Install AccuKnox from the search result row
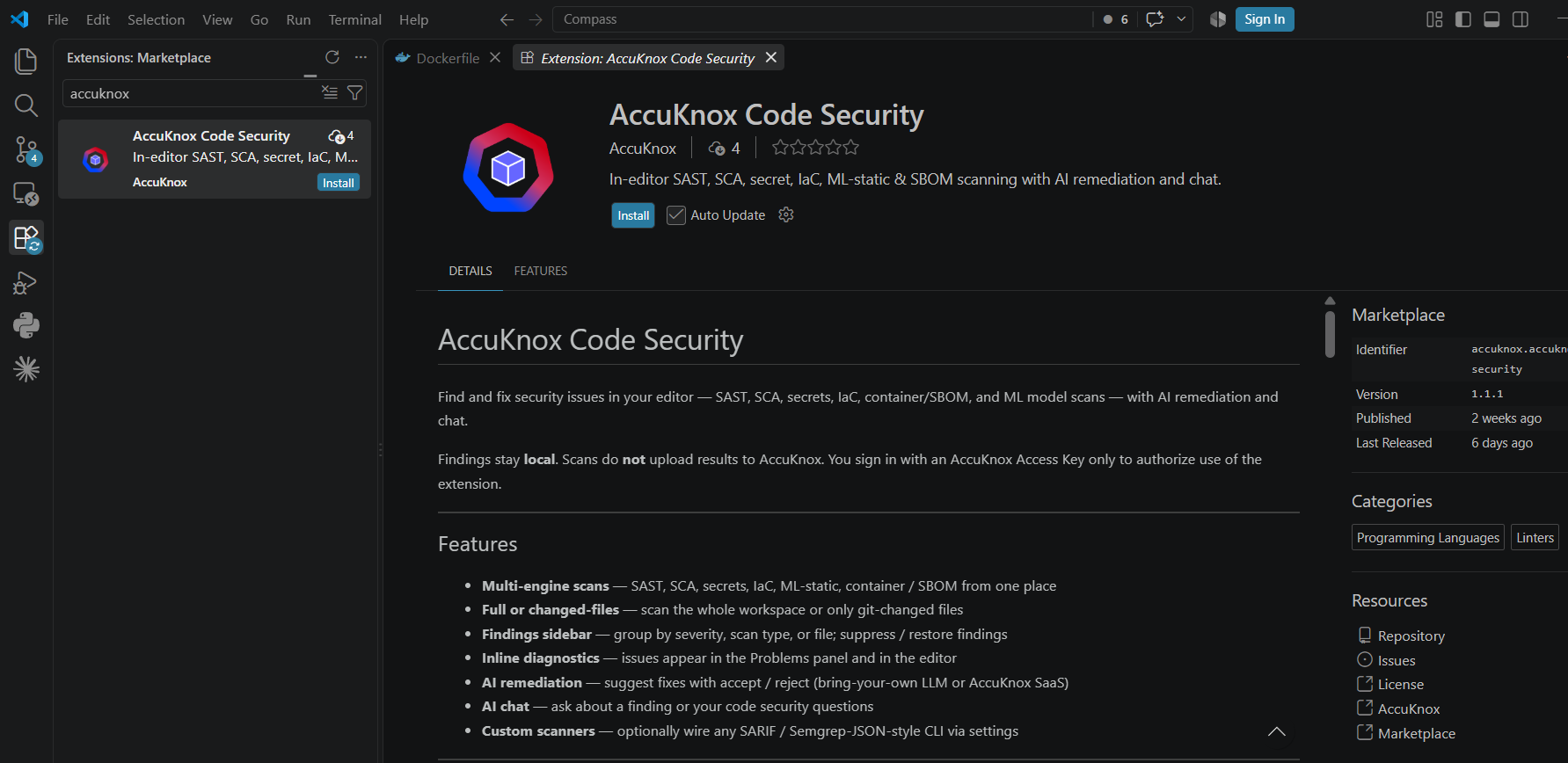Screen dimensions: 1568x763 click(x=339, y=183)
